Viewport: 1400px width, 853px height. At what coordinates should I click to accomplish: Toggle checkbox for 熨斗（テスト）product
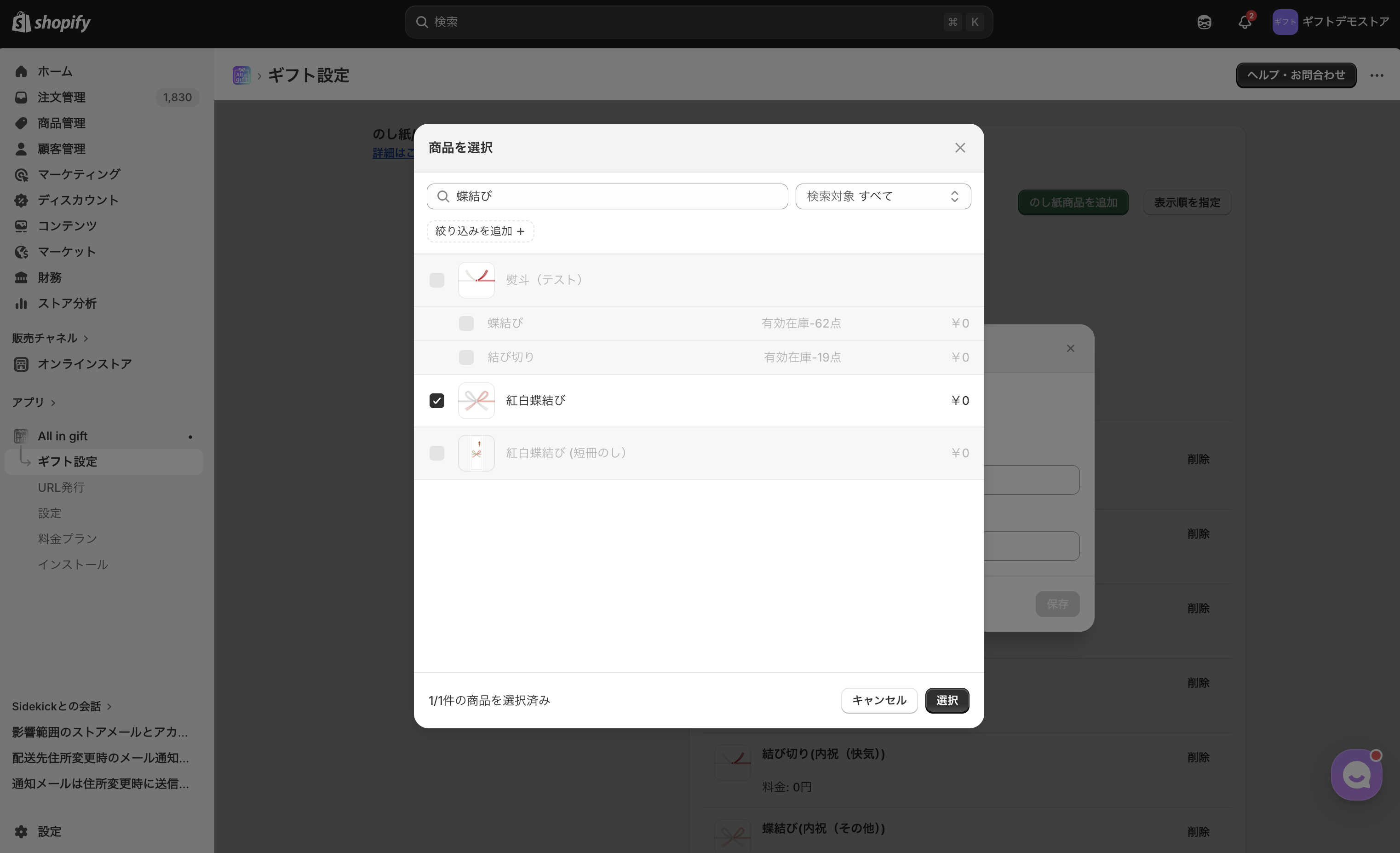pyautogui.click(x=436, y=280)
